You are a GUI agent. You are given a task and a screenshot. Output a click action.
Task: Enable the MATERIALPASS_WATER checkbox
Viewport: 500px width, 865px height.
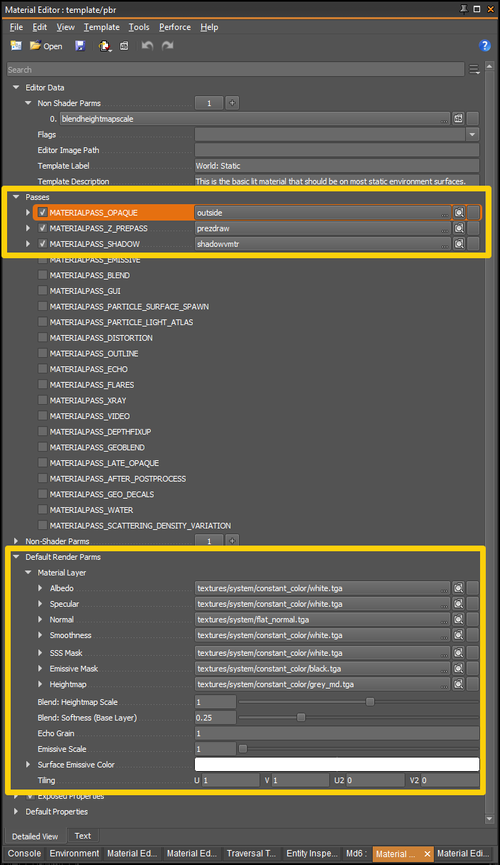(42, 510)
